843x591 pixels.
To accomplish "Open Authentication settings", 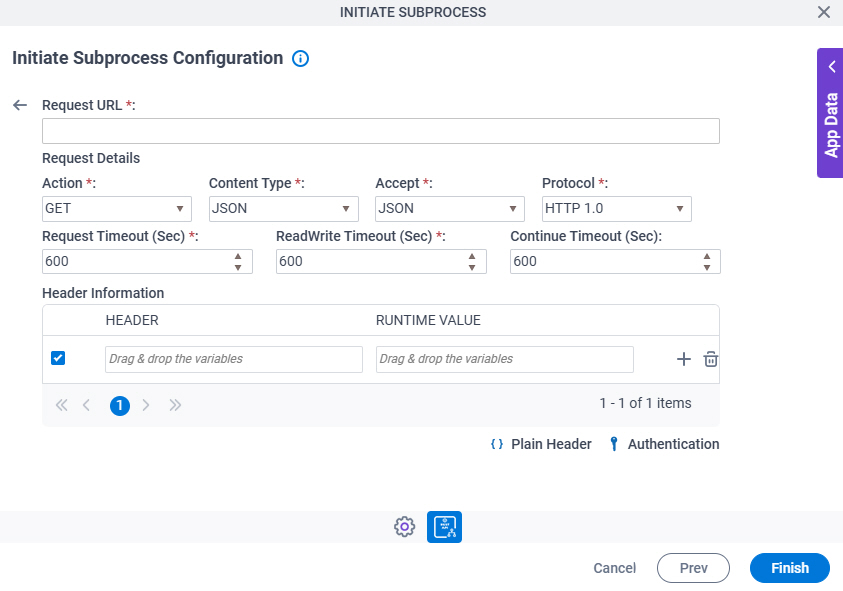I will (x=665, y=444).
